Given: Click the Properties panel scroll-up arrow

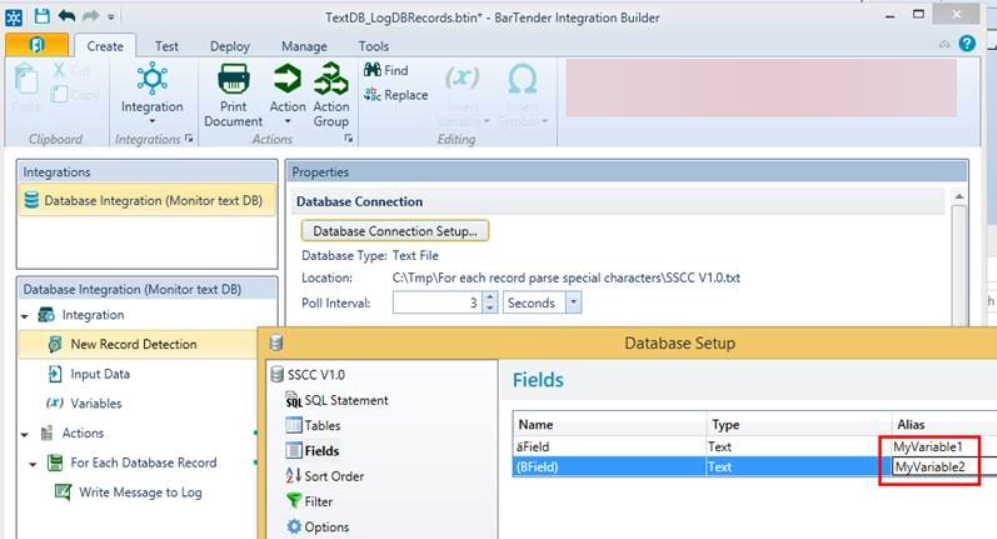Looking at the screenshot, I should pyautogui.click(x=959, y=196).
